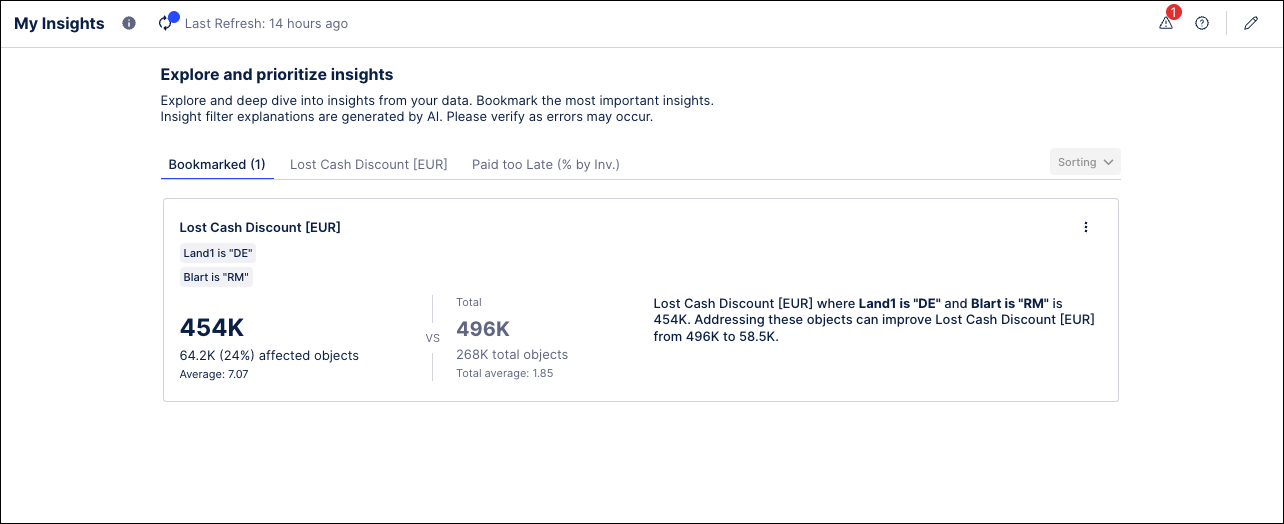The width and height of the screenshot is (1284, 524).
Task: Click the refresh data icon
Action: [166, 23]
